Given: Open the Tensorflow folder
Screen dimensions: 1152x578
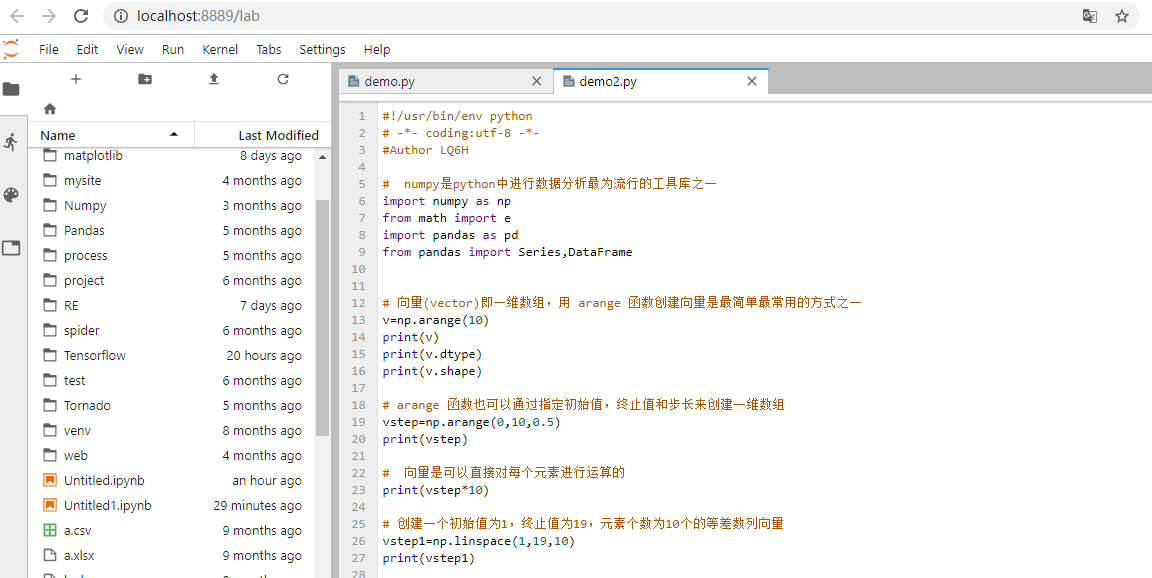Looking at the screenshot, I should click(95, 355).
